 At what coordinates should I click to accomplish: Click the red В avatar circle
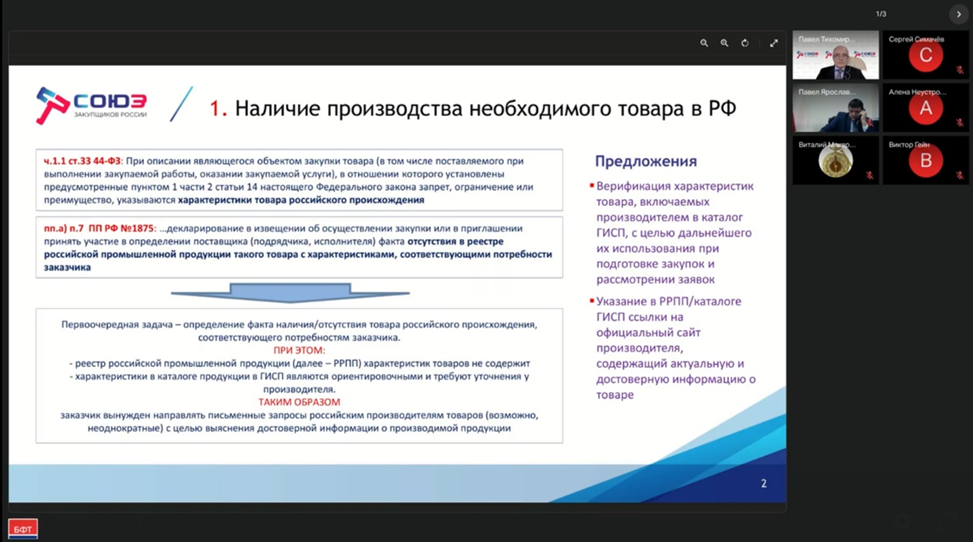(x=925, y=161)
